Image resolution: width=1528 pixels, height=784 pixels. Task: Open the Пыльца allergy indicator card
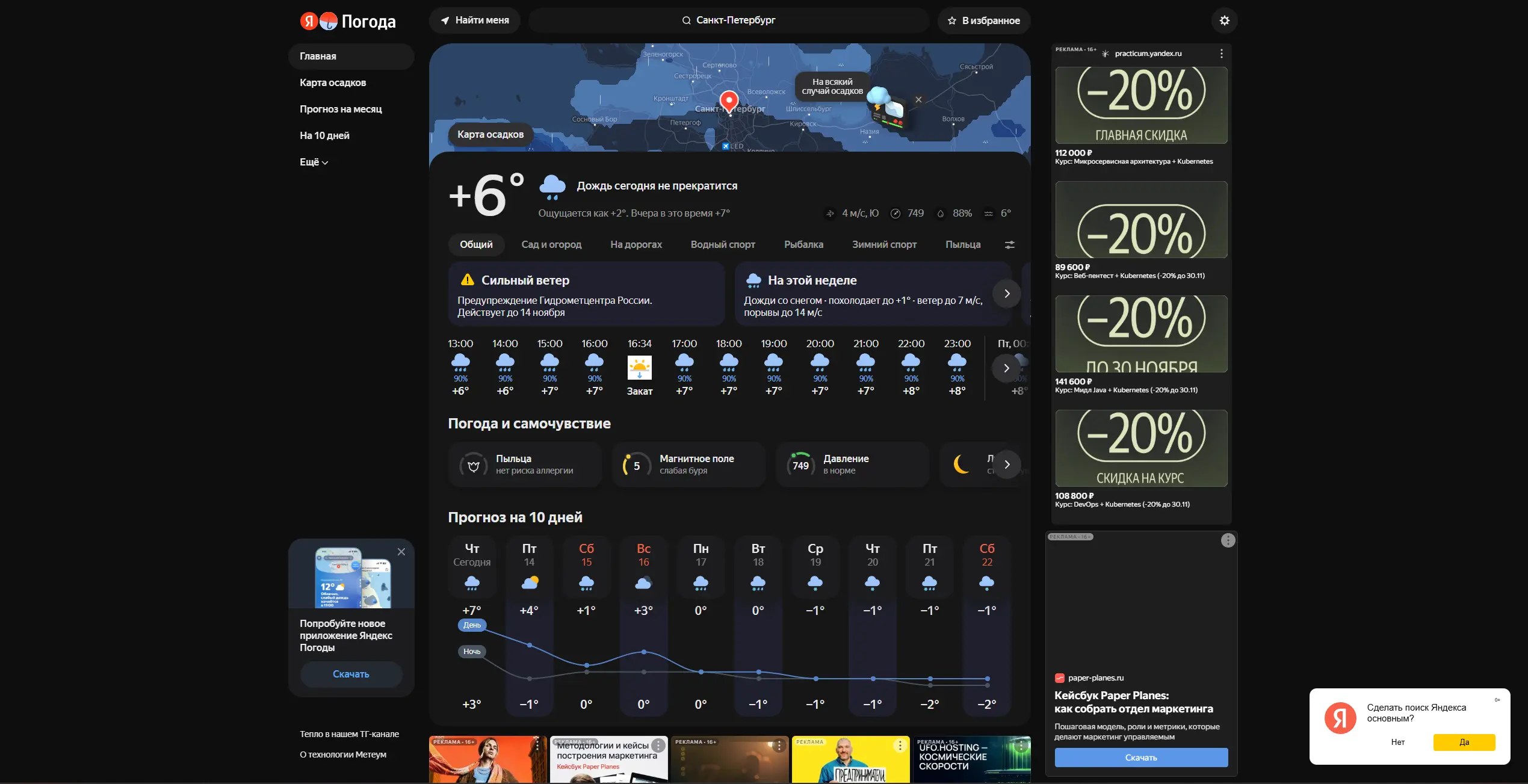point(525,465)
